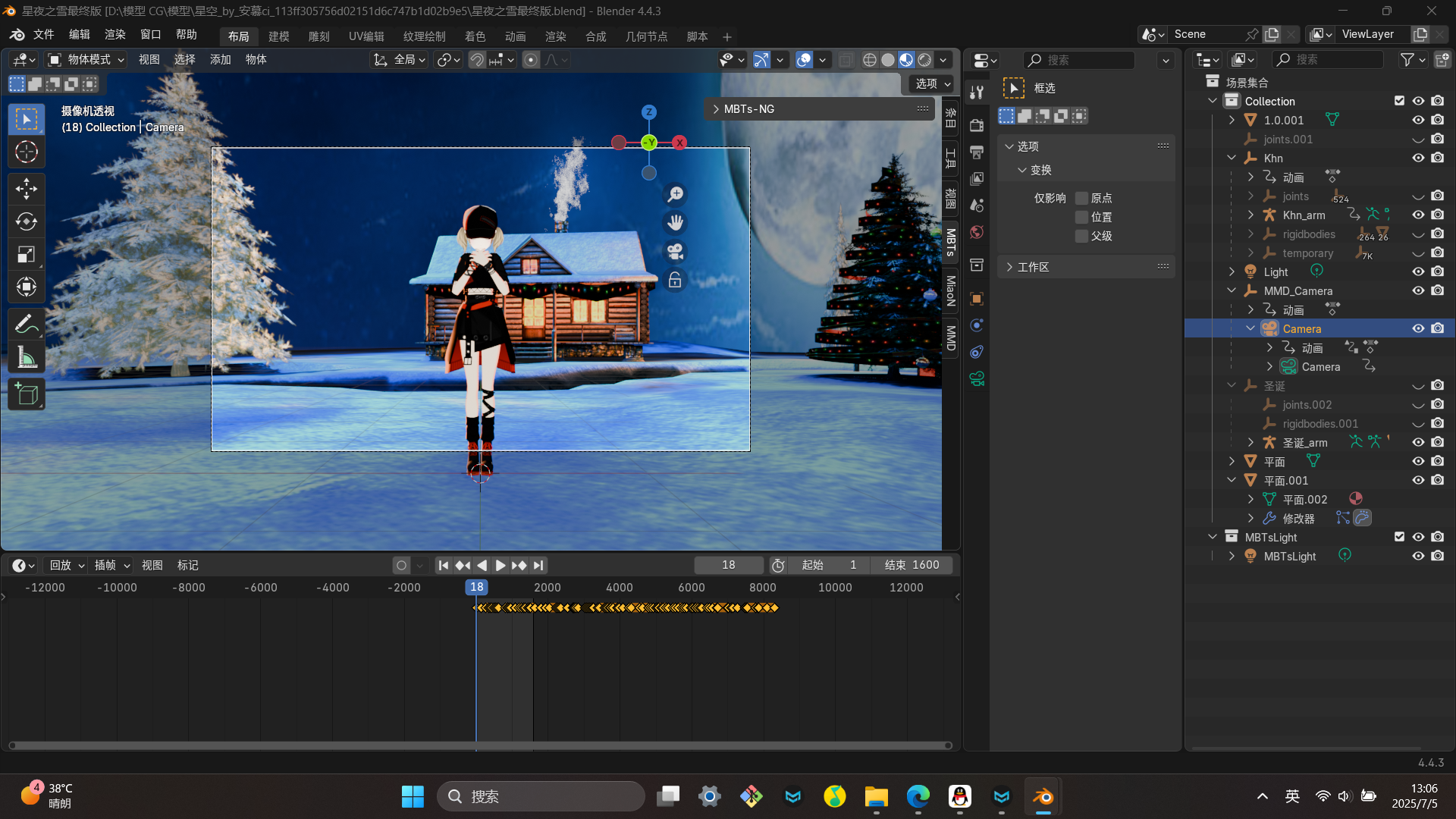Viewport: 1456px width, 819px height.
Task: Open the Object properties tab icon
Action: click(x=977, y=299)
